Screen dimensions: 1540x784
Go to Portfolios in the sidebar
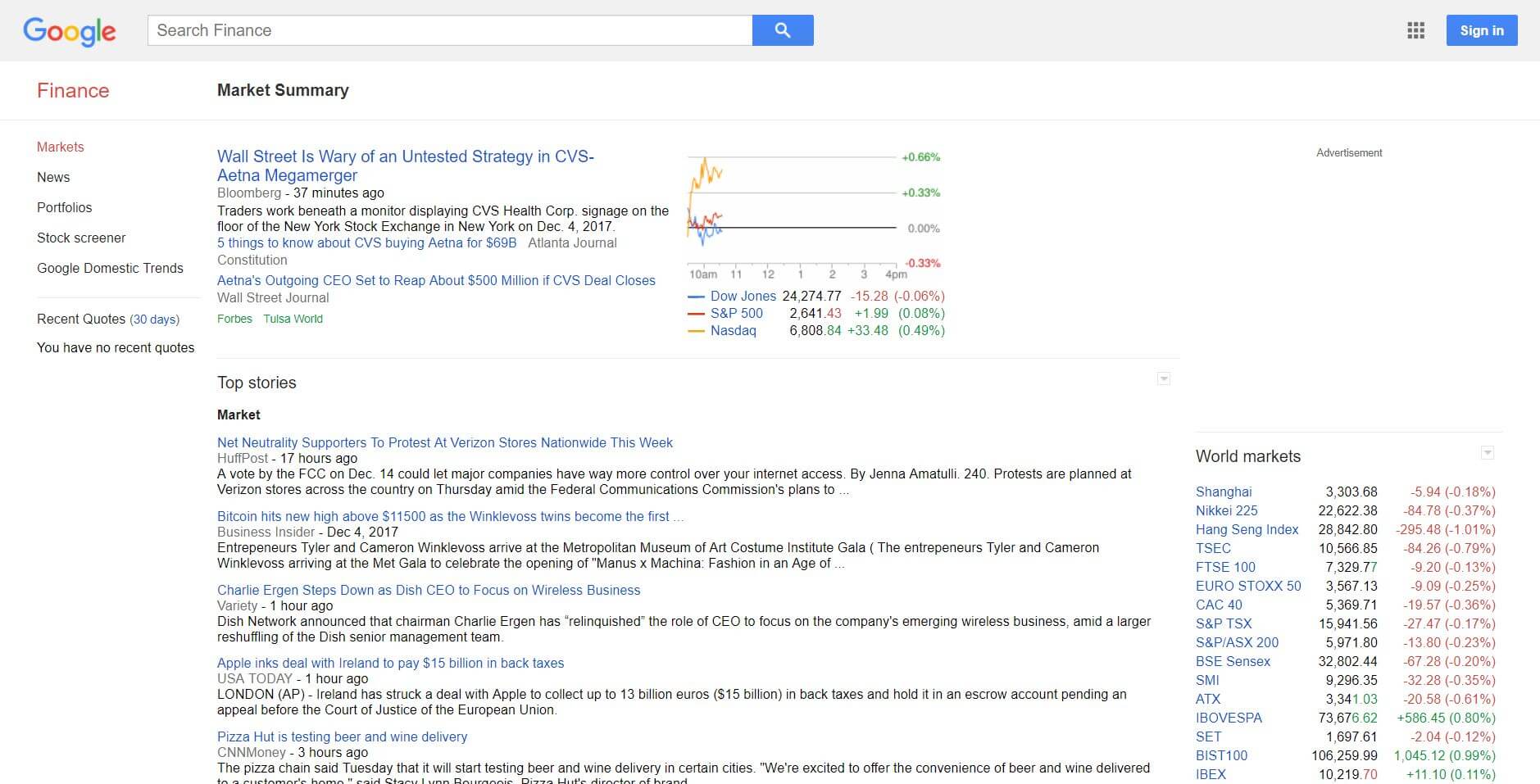click(64, 207)
